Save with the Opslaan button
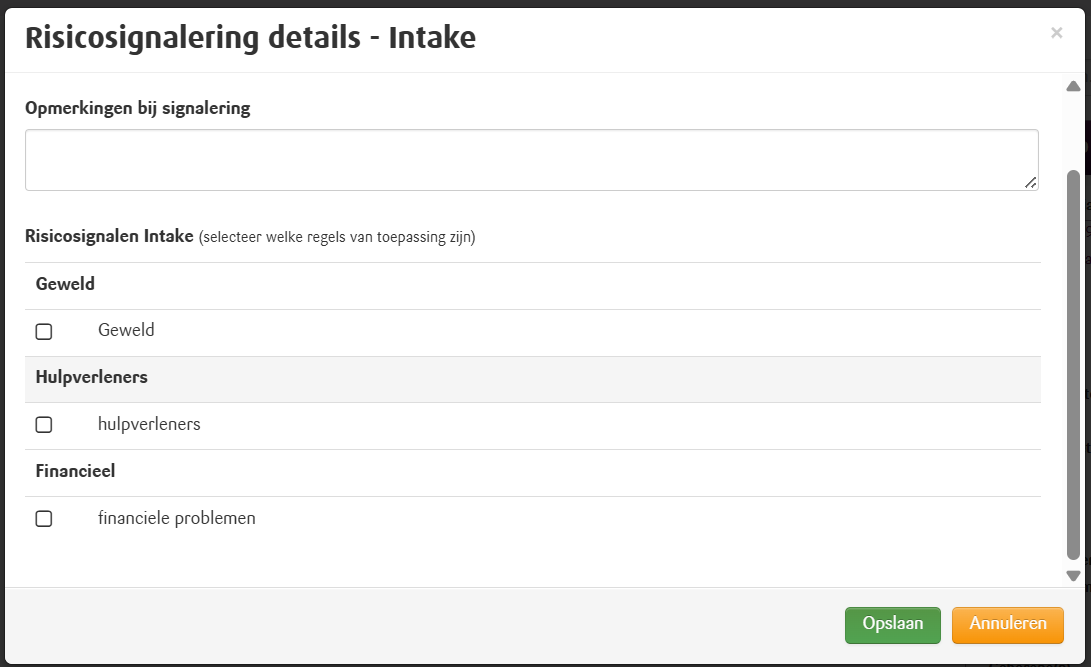This screenshot has height=667, width=1091. click(x=892, y=624)
